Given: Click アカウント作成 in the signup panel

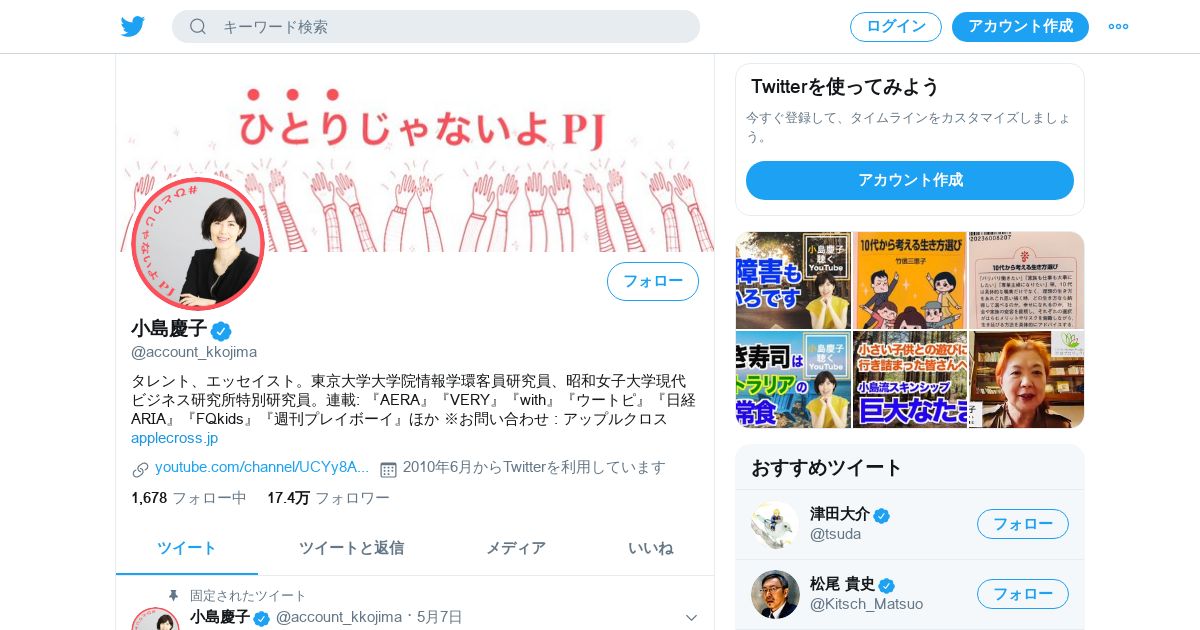Looking at the screenshot, I should point(910,181).
